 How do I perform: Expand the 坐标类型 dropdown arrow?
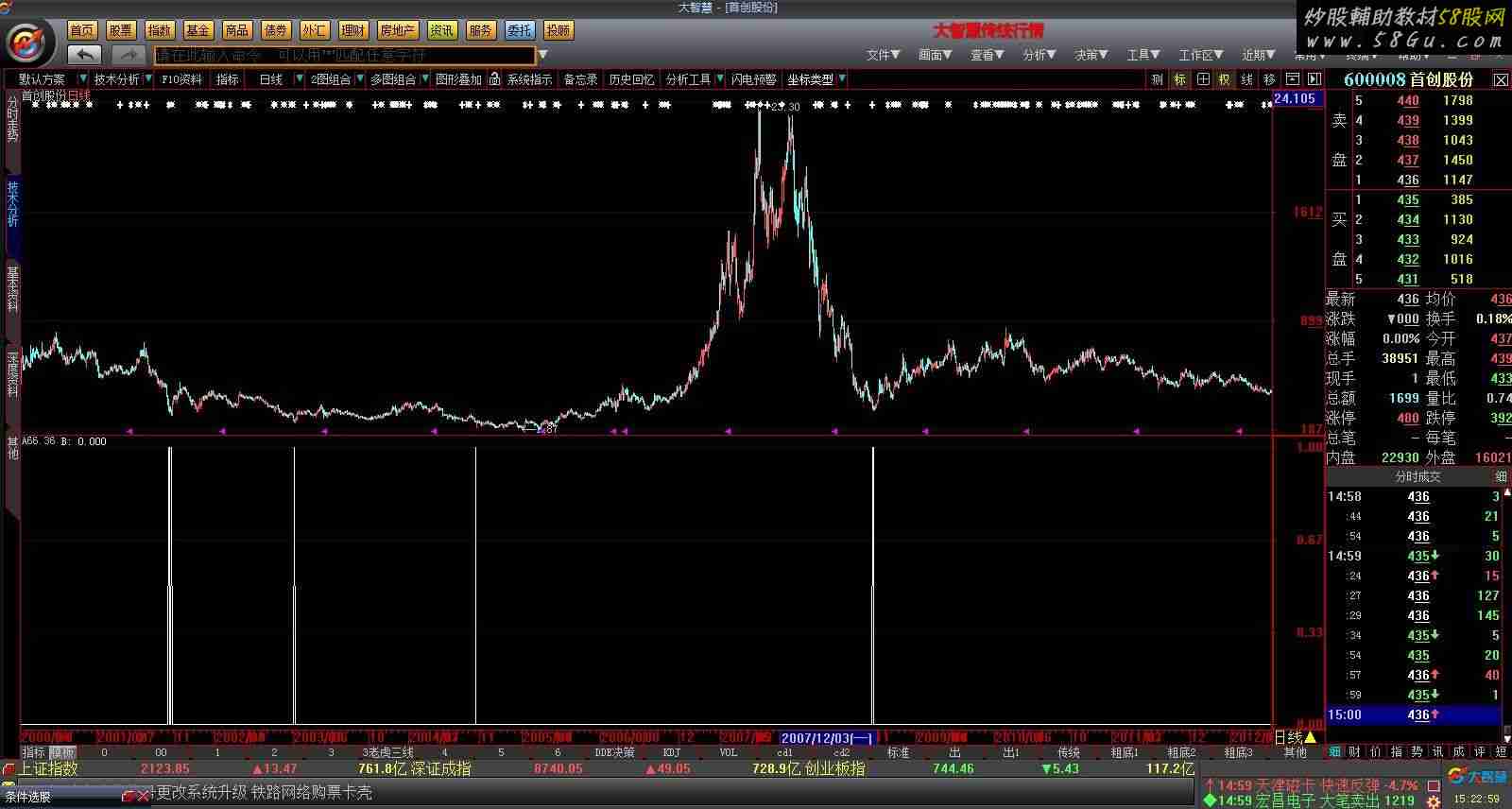[842, 79]
